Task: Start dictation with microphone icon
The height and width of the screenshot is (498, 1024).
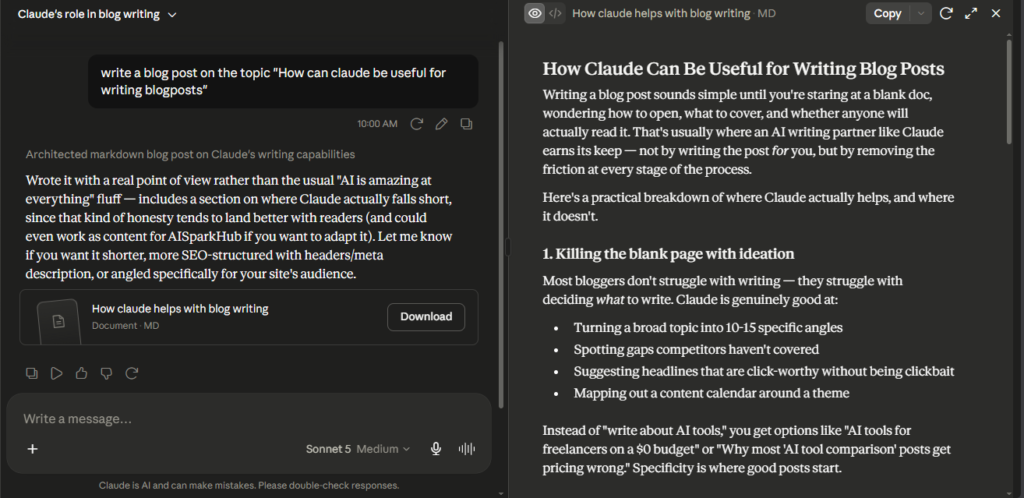Action: click(x=436, y=449)
